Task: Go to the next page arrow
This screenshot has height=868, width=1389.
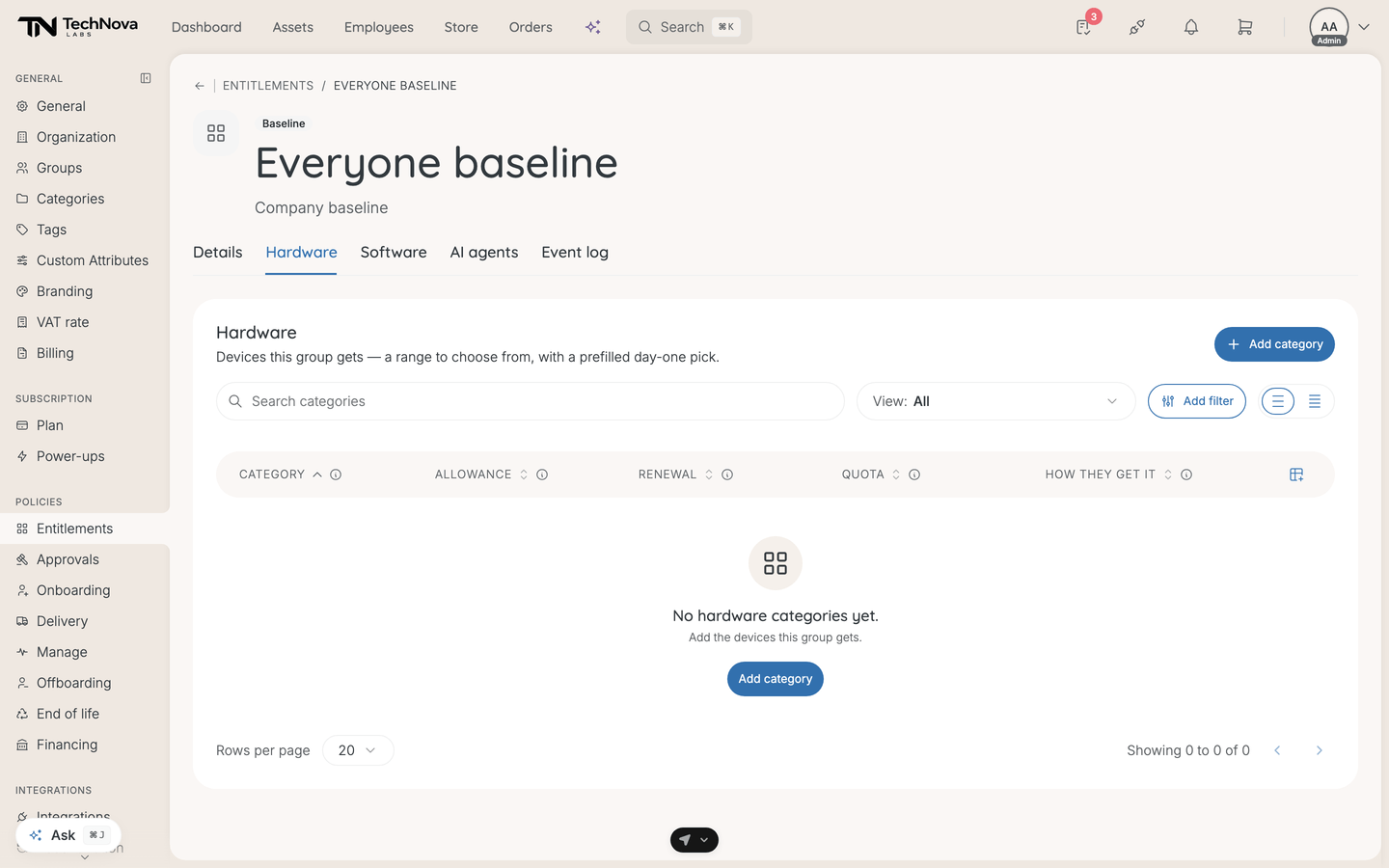Action: 1320,750
